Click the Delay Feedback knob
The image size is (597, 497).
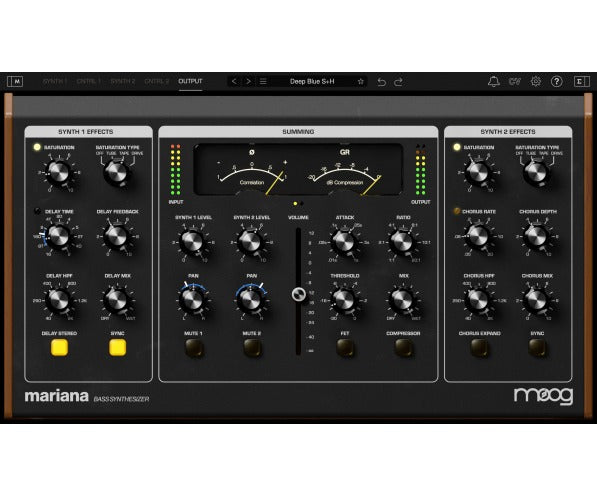click(117, 237)
